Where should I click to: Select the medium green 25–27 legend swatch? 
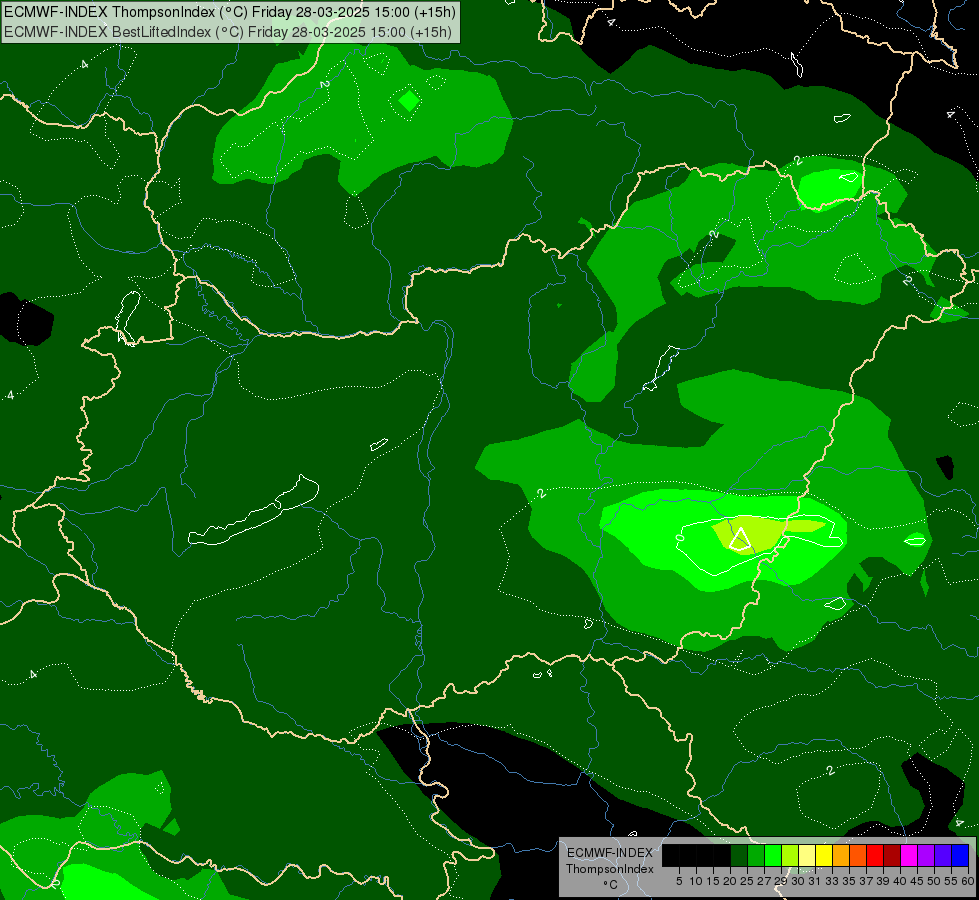click(756, 855)
